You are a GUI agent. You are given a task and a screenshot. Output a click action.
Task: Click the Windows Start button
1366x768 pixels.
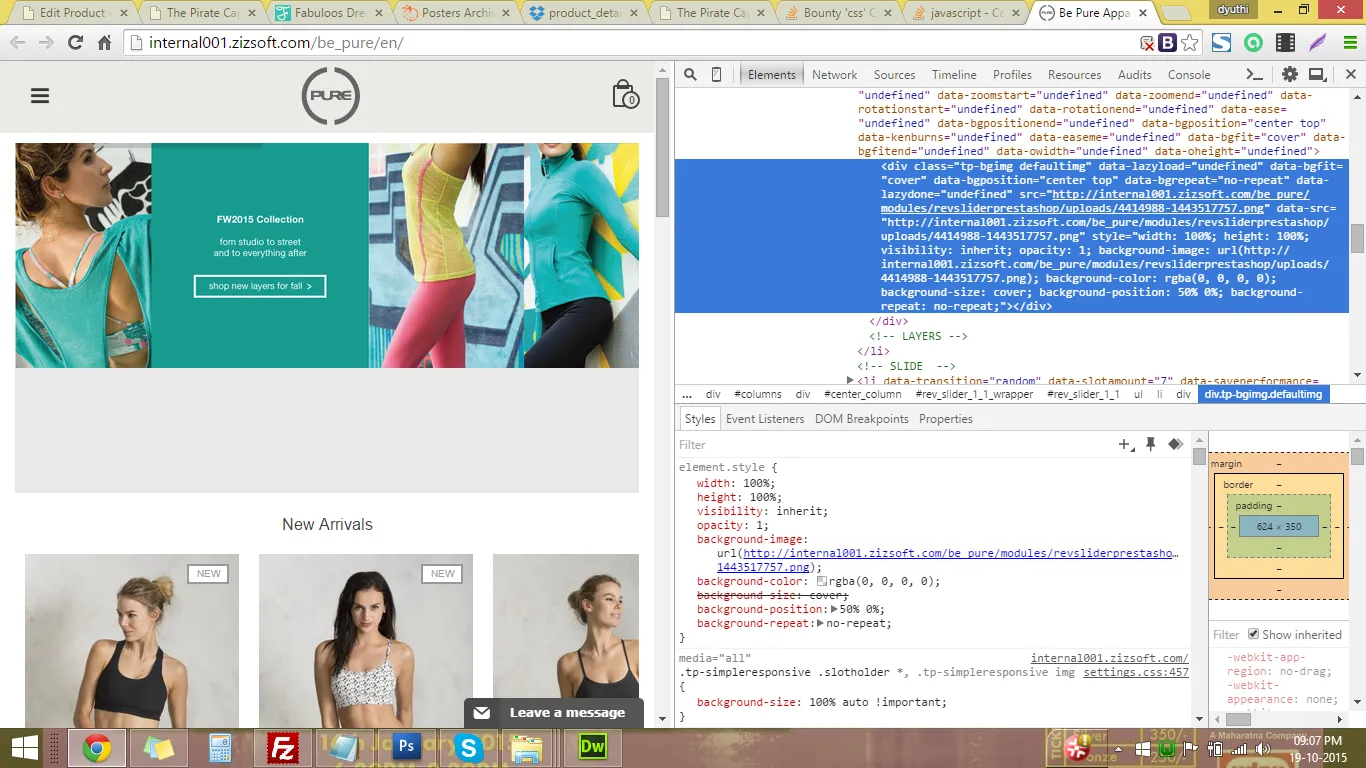pos(24,747)
